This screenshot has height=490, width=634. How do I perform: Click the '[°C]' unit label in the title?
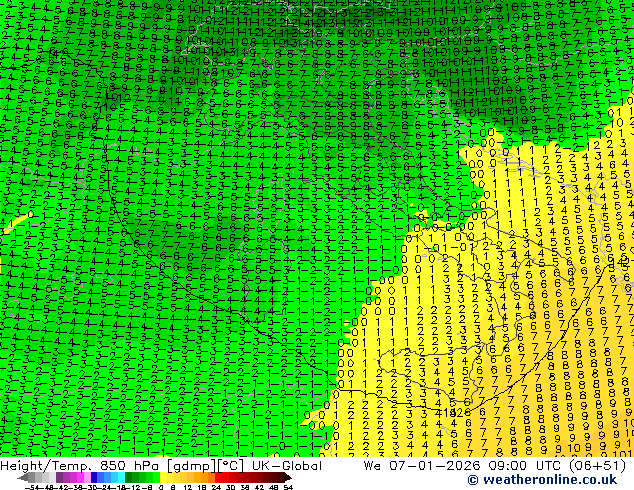coord(231,466)
